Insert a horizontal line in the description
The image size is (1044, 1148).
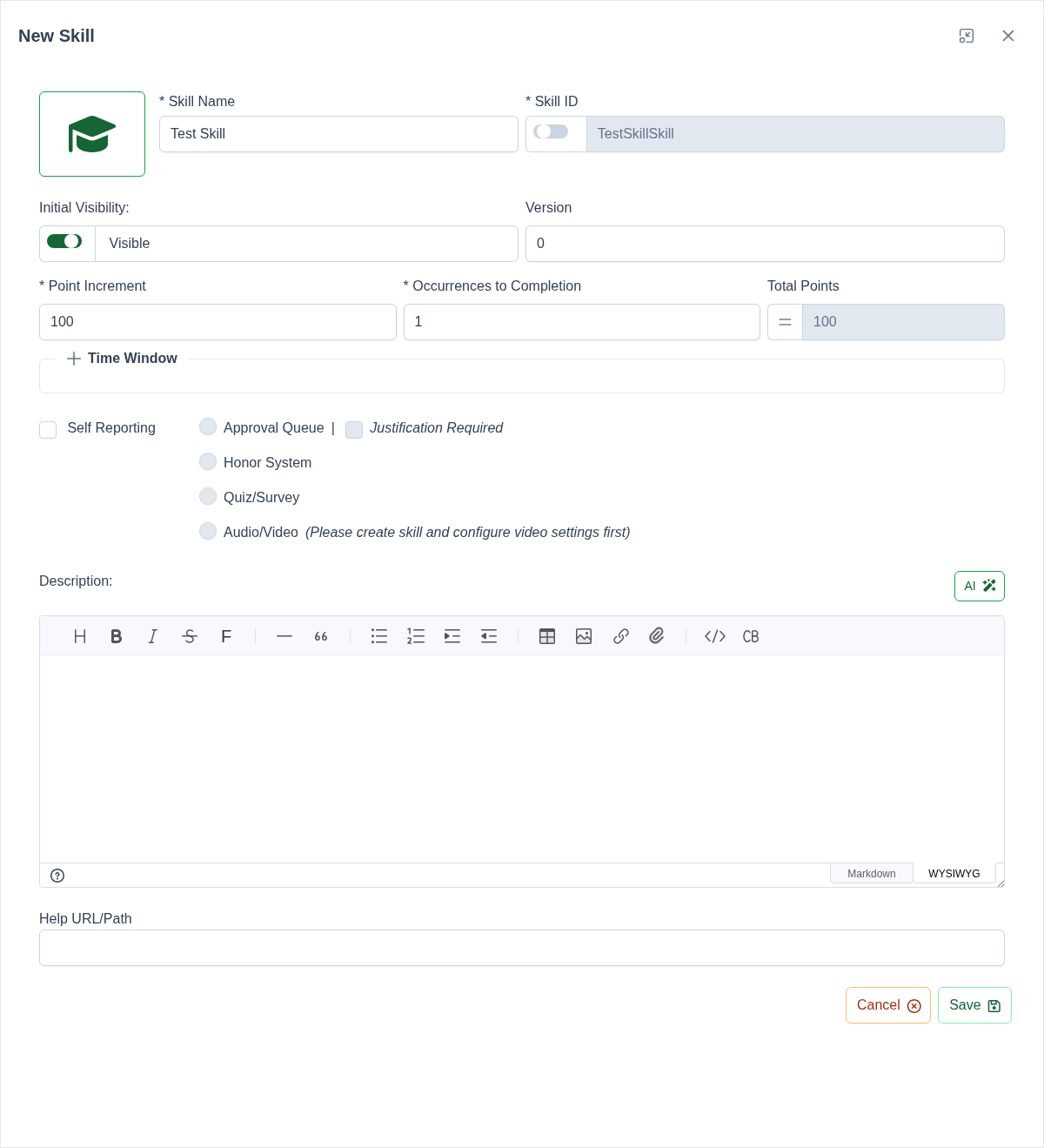(284, 636)
